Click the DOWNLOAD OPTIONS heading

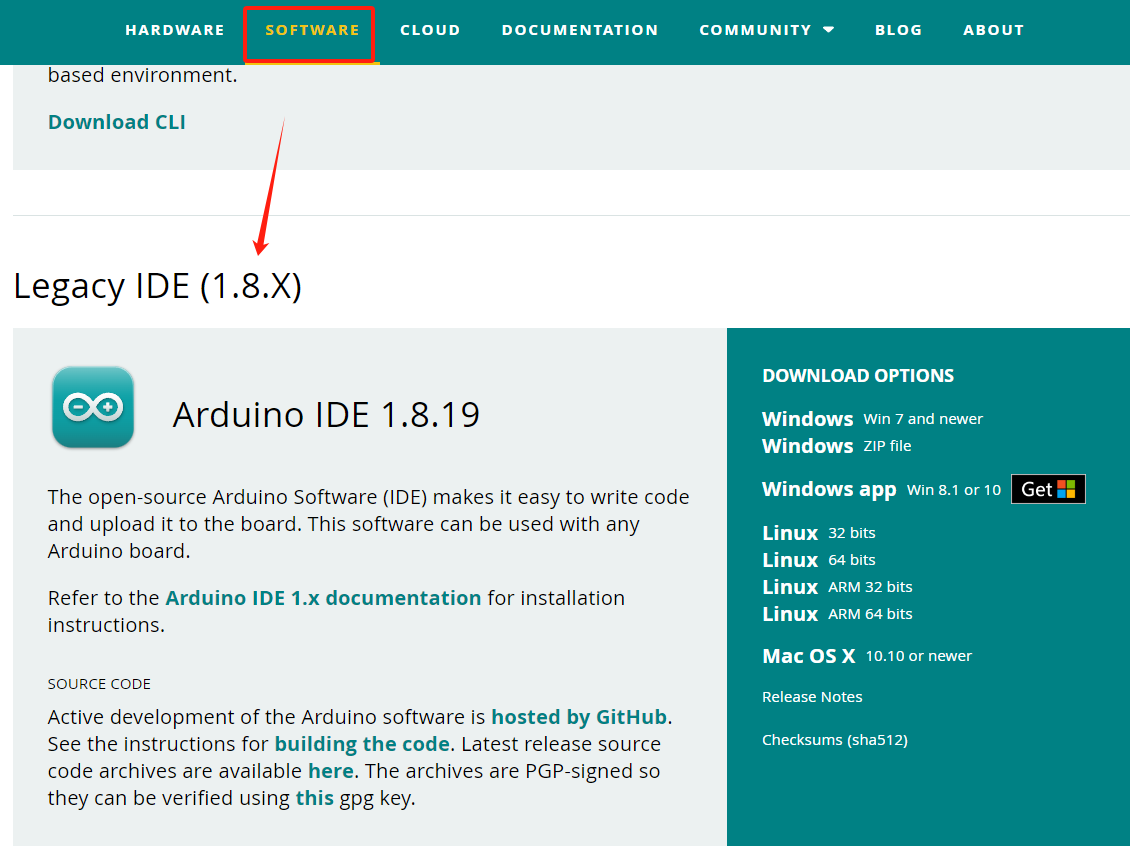click(858, 375)
